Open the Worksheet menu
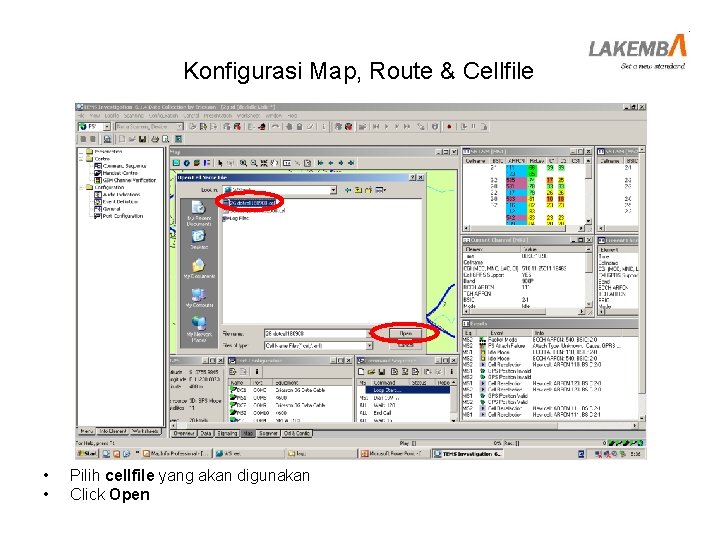This screenshot has height=540, width=720. pyautogui.click(x=248, y=116)
